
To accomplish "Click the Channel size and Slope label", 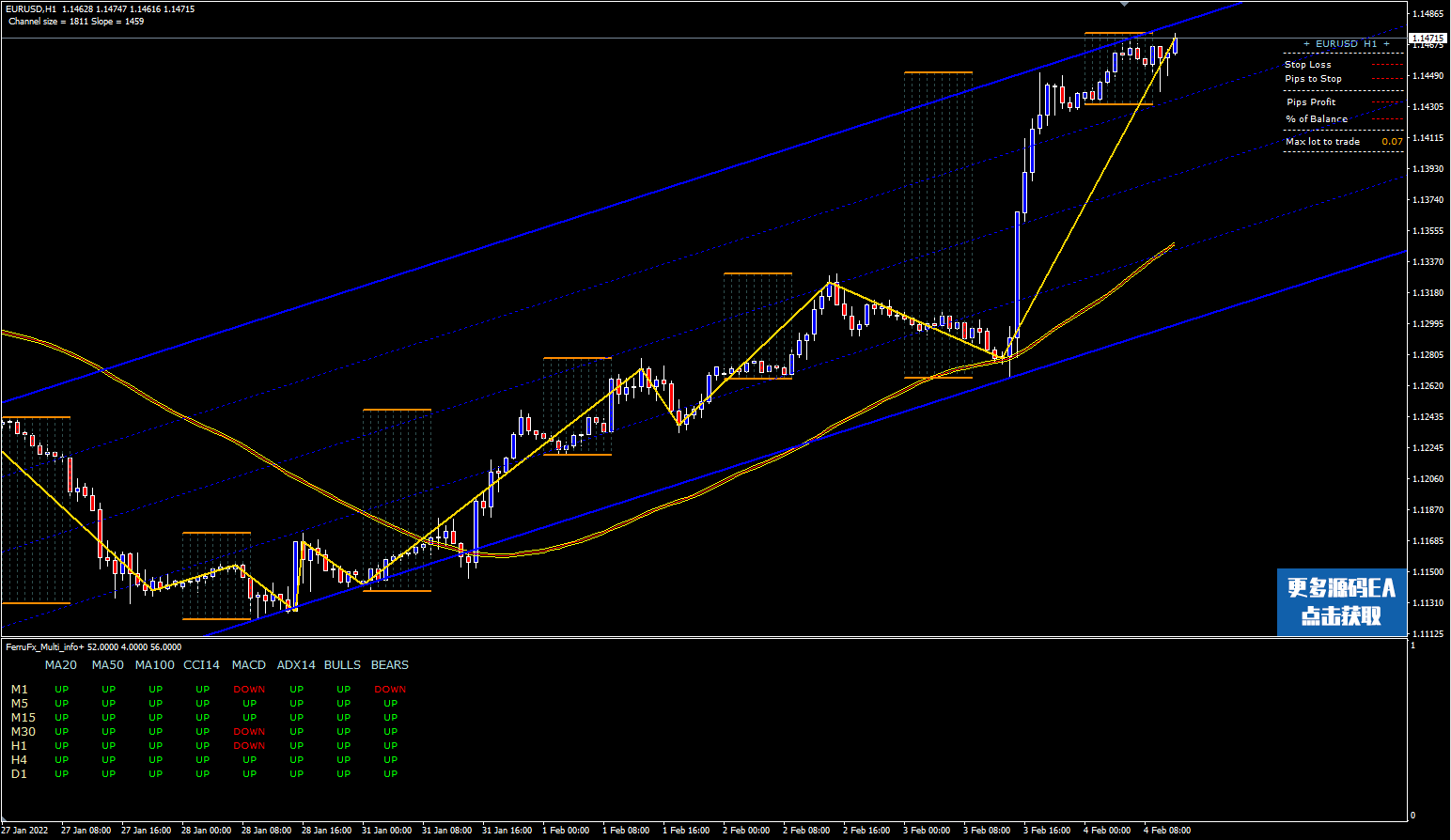I will click(76, 22).
